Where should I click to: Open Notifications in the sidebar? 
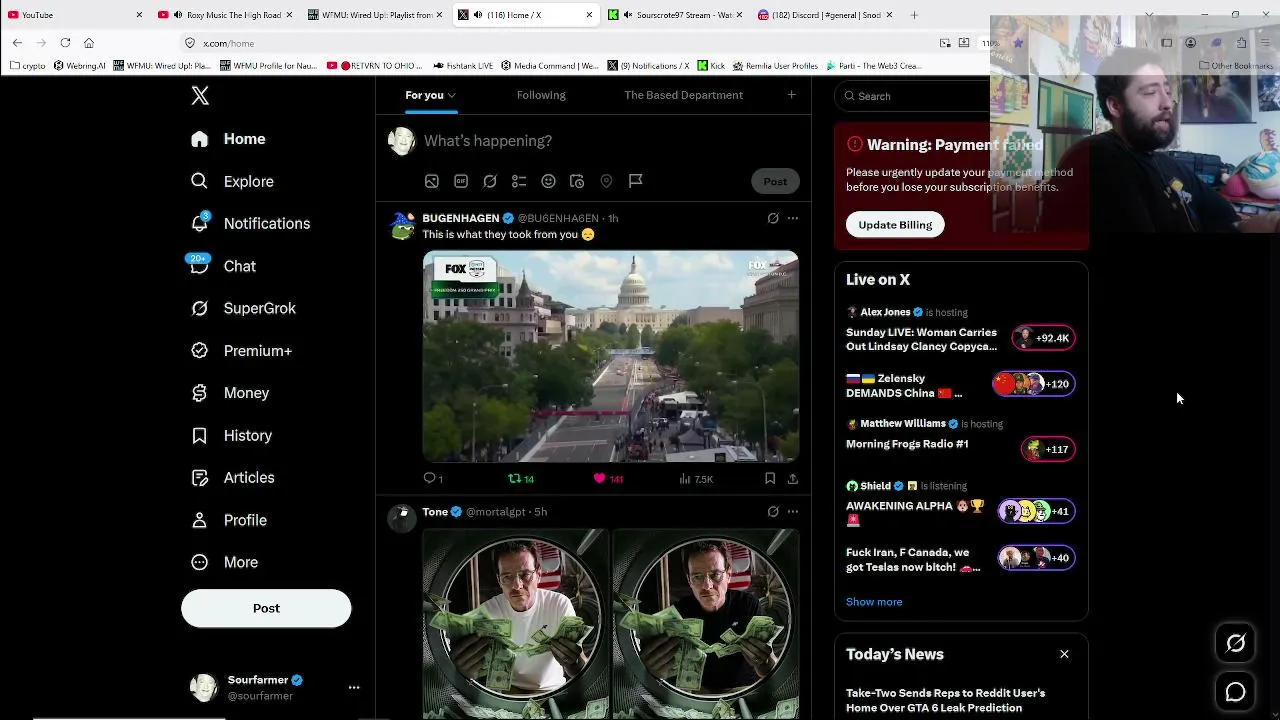click(x=250, y=224)
